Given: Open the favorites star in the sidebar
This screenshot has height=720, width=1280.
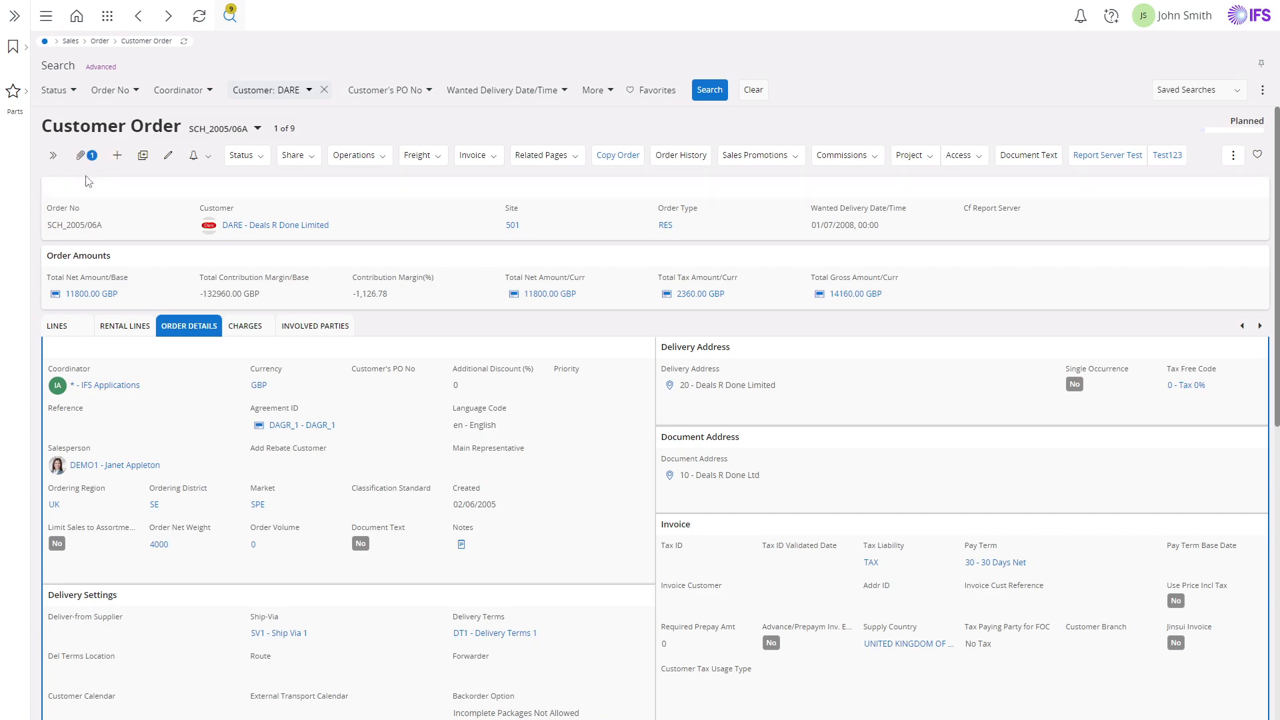Looking at the screenshot, I should [x=13, y=91].
